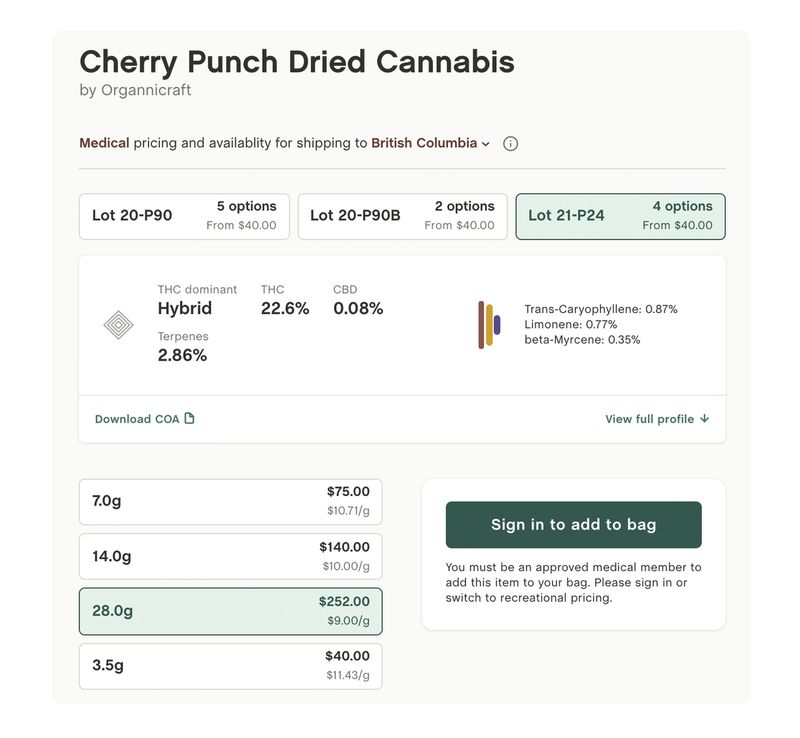The width and height of the screenshot is (800, 738).
Task: Click the yellow Limonene terpene bar
Action: point(489,325)
